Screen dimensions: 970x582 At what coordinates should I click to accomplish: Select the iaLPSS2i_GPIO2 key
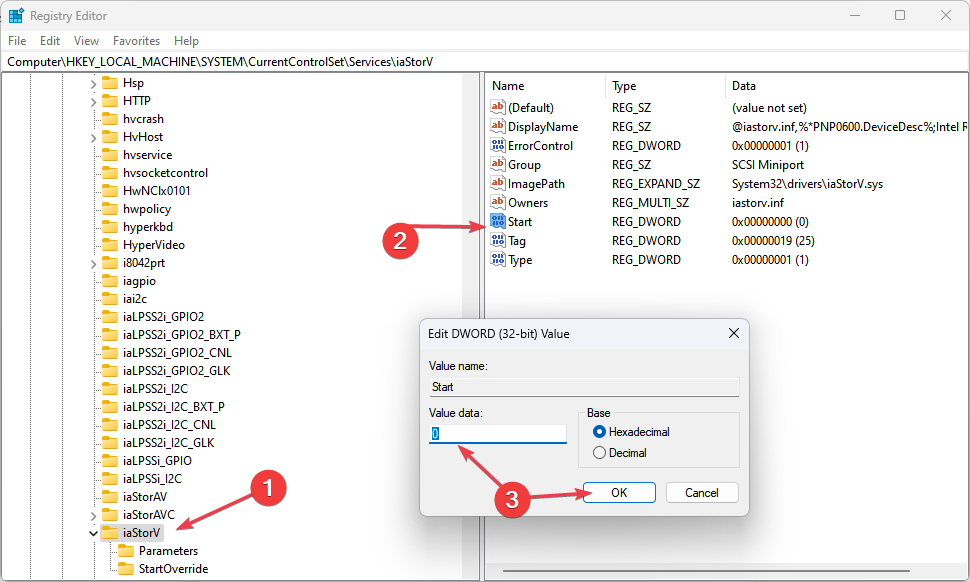[x=163, y=317]
